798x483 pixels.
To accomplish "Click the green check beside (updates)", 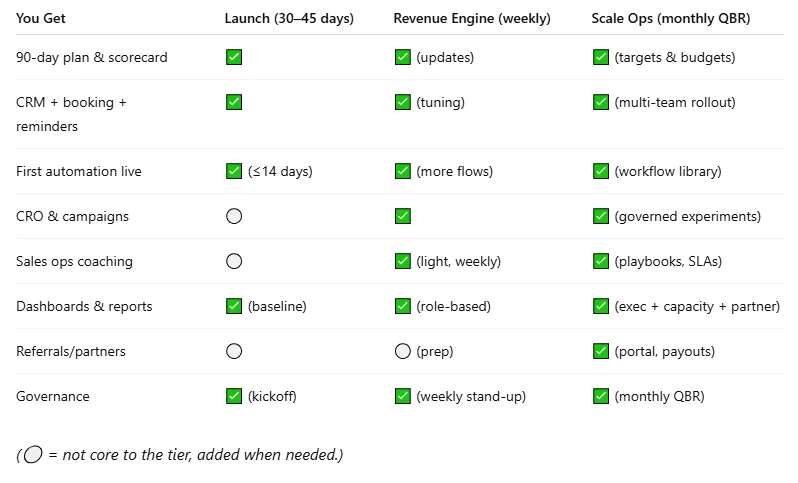I will (x=402, y=57).
